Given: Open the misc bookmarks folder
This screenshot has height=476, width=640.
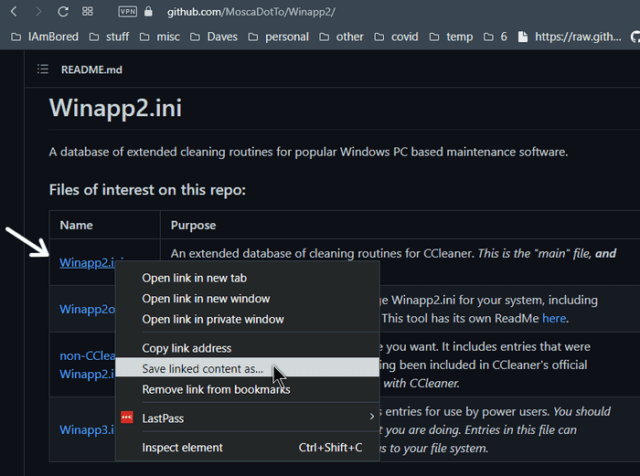Looking at the screenshot, I should pos(160,37).
